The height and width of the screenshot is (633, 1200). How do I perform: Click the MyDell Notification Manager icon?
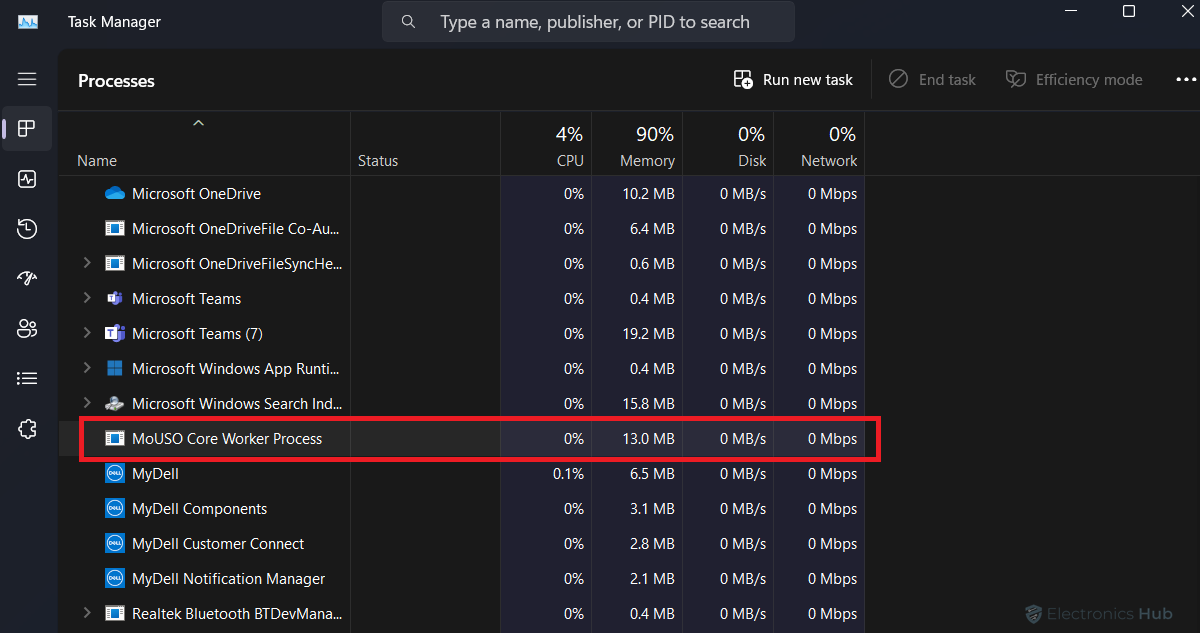click(115, 578)
